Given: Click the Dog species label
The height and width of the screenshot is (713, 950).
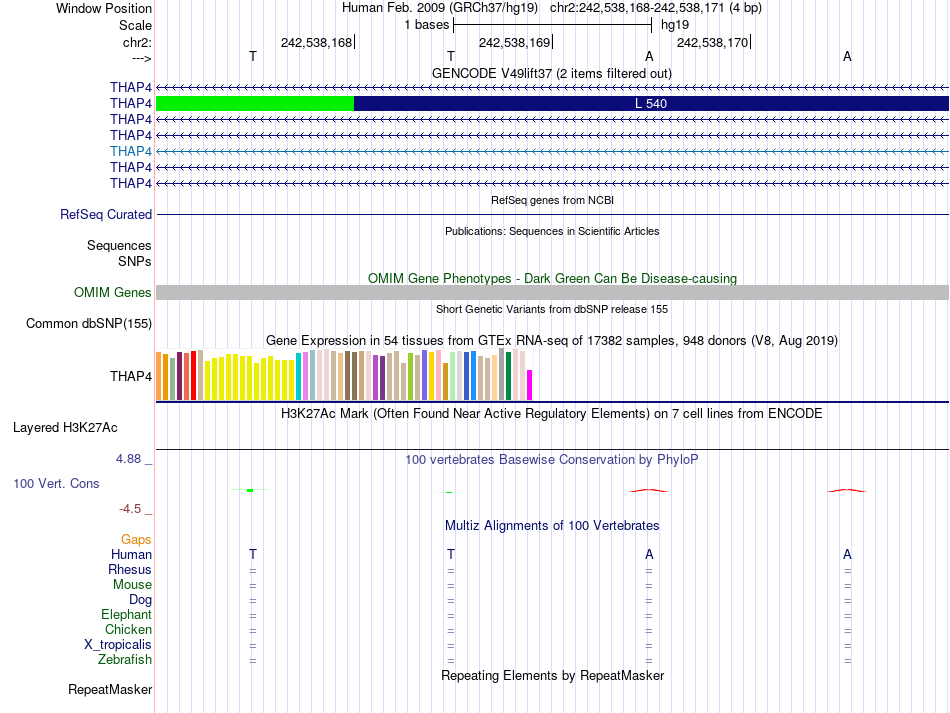Looking at the screenshot, I should tap(140, 600).
